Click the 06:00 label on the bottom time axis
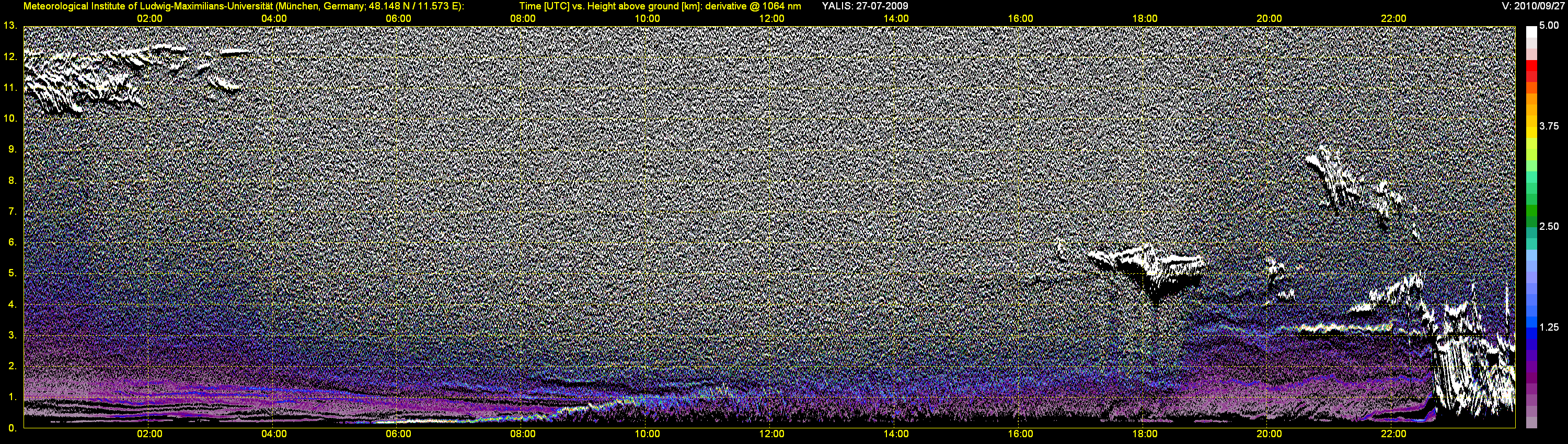This screenshot has width=1568, height=444. click(398, 434)
